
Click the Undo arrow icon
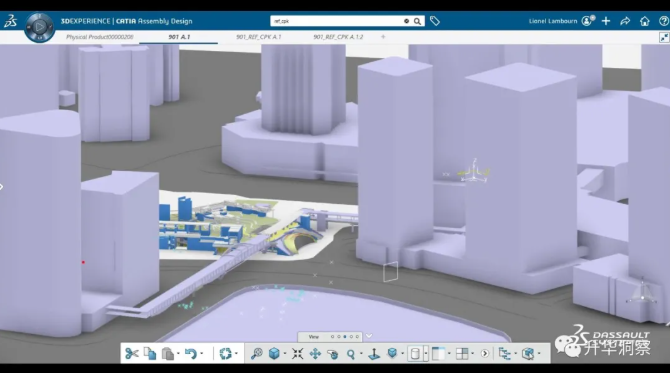coord(191,353)
